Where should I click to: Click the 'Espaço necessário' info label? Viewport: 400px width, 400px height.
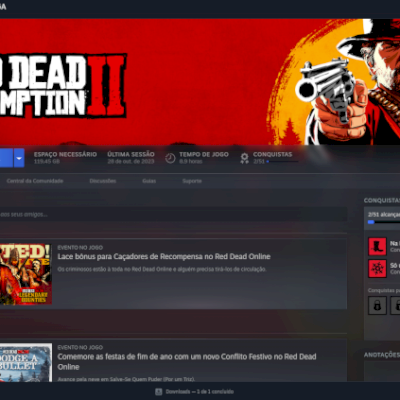[x=65, y=154]
